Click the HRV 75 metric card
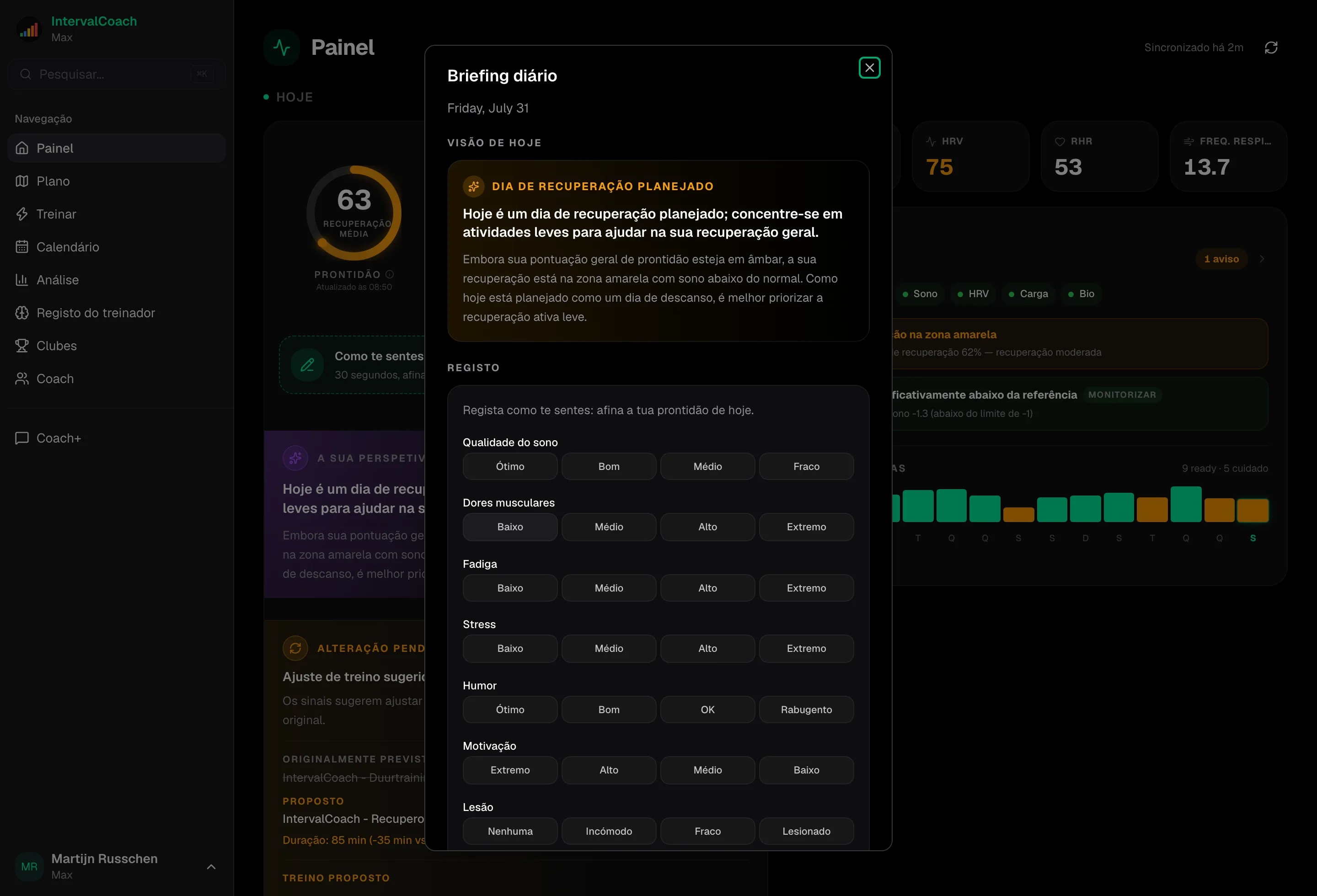1317x896 pixels. tap(970, 156)
